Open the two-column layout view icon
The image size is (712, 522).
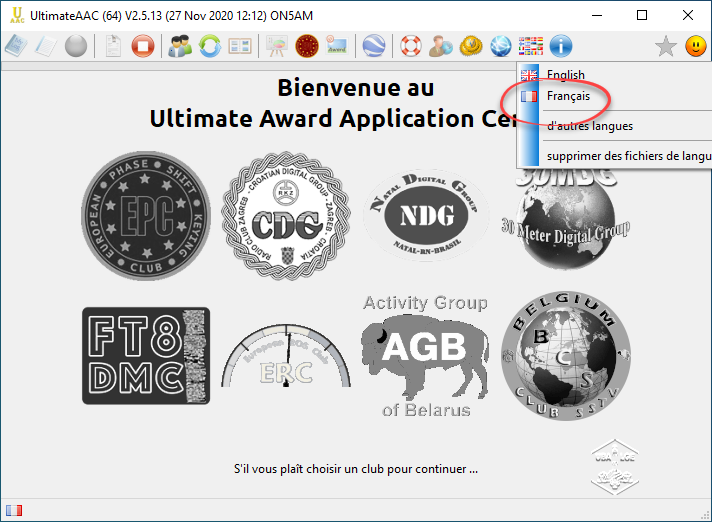[240, 46]
